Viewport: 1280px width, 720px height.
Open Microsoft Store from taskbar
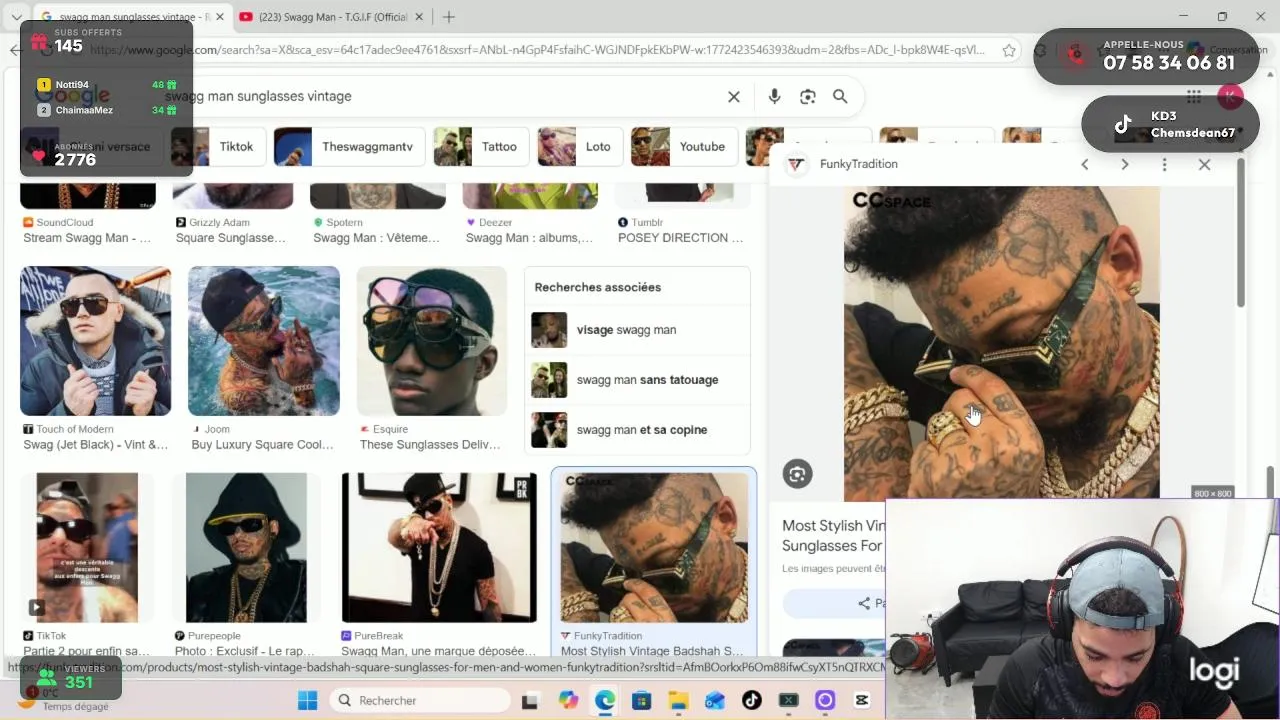(x=641, y=700)
